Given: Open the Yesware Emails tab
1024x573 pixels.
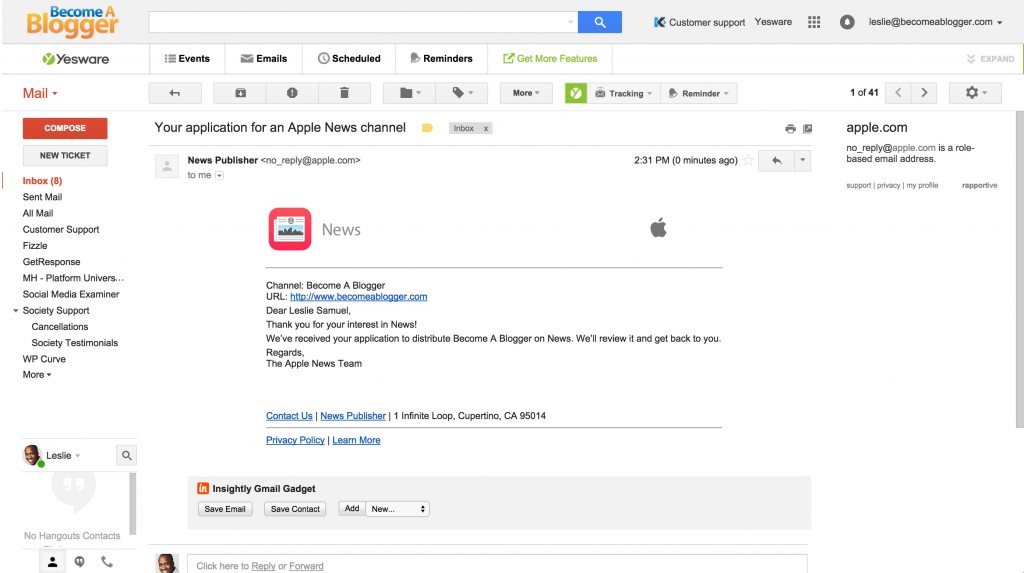Looking at the screenshot, I should tap(264, 59).
